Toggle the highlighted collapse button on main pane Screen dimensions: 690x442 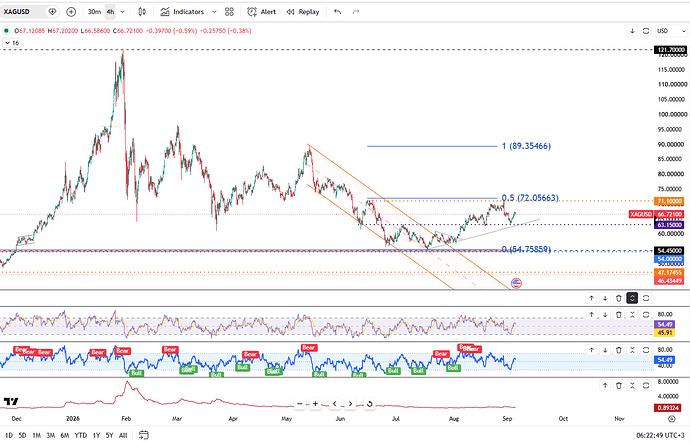632,298
